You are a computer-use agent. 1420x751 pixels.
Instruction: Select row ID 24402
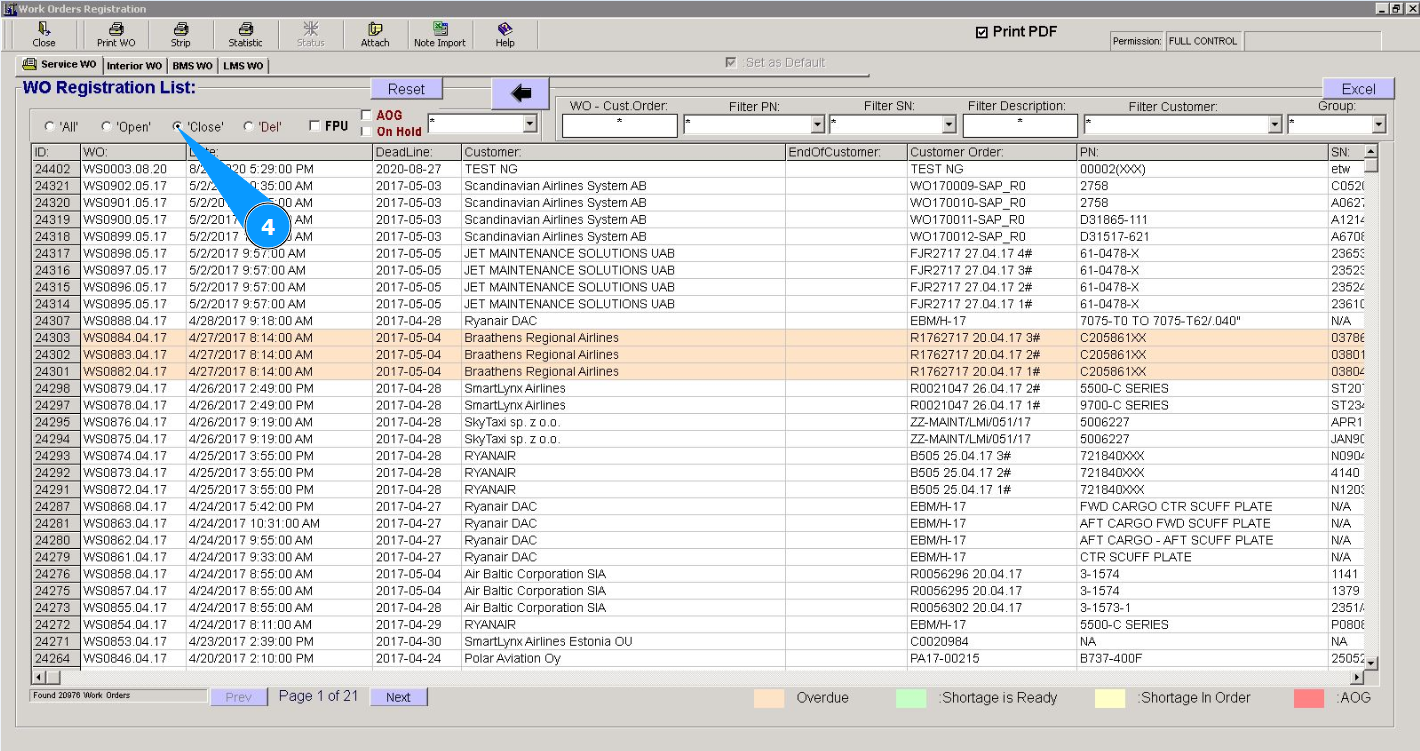click(x=56, y=169)
